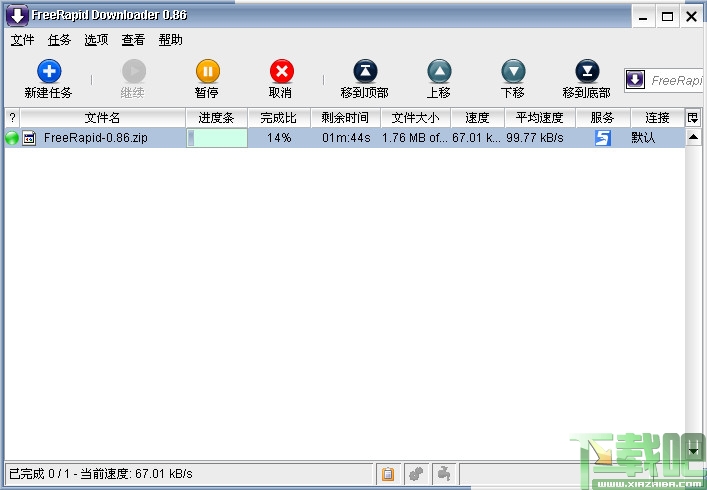Viewport: 707px width, 490px height.
Task: Click the green status ball of FreeRapid-0.86.zip
Action: (x=12, y=137)
